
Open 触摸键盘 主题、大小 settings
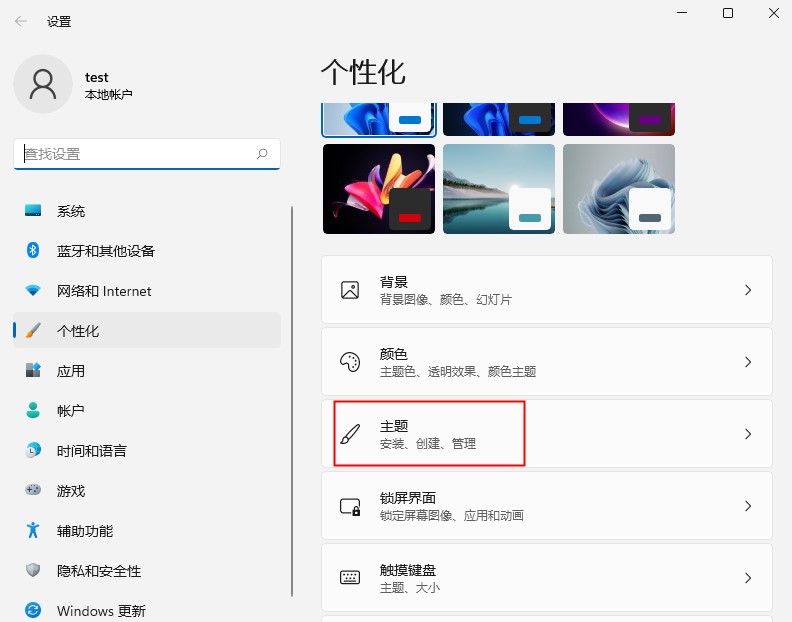[547, 578]
